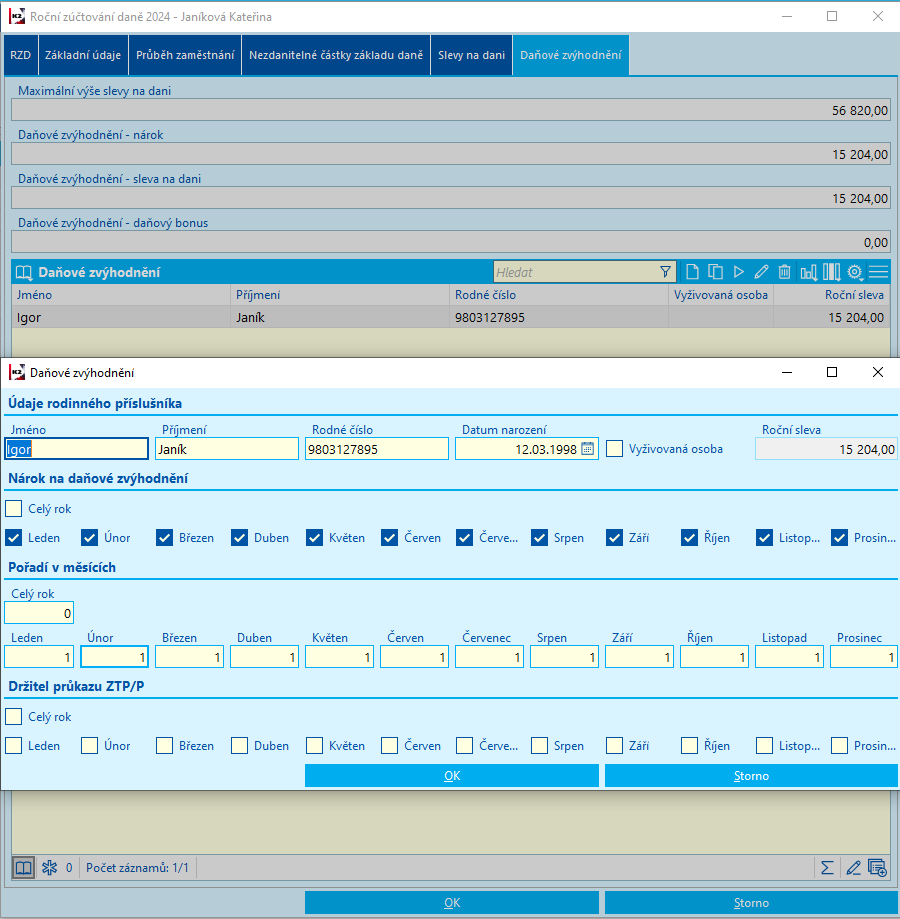Uncheck Prosinec under Nárok na daňové zvýhodnění
Image resolution: width=900 pixels, height=919 pixels.
tap(839, 537)
